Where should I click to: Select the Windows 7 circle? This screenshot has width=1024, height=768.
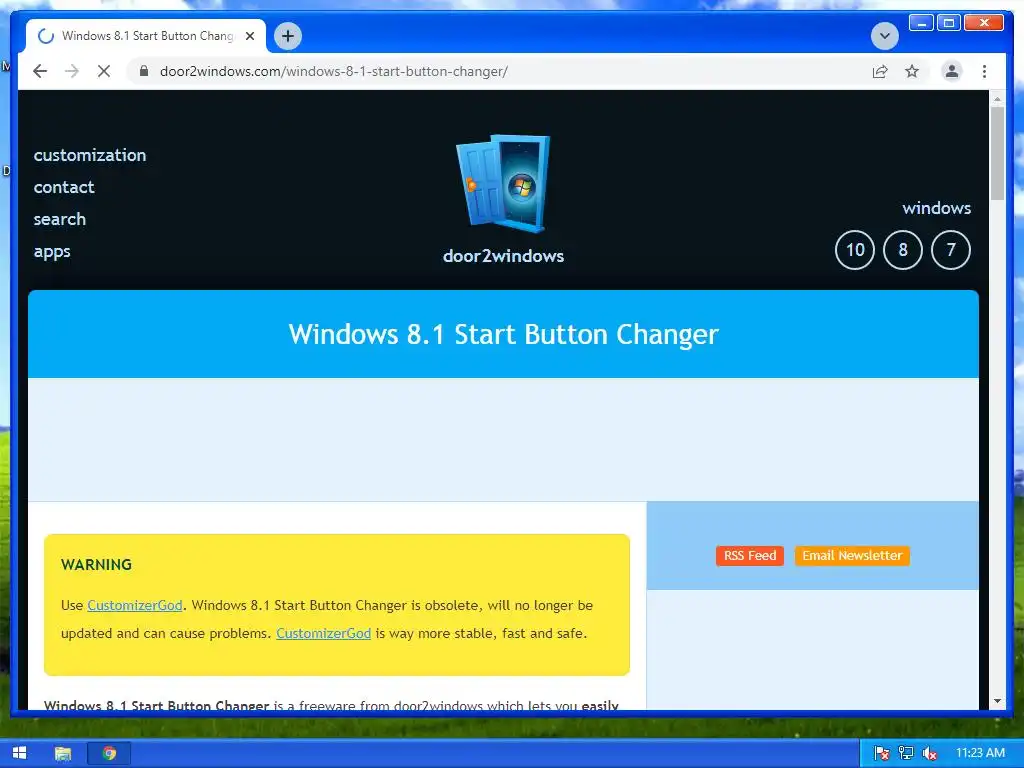[950, 250]
